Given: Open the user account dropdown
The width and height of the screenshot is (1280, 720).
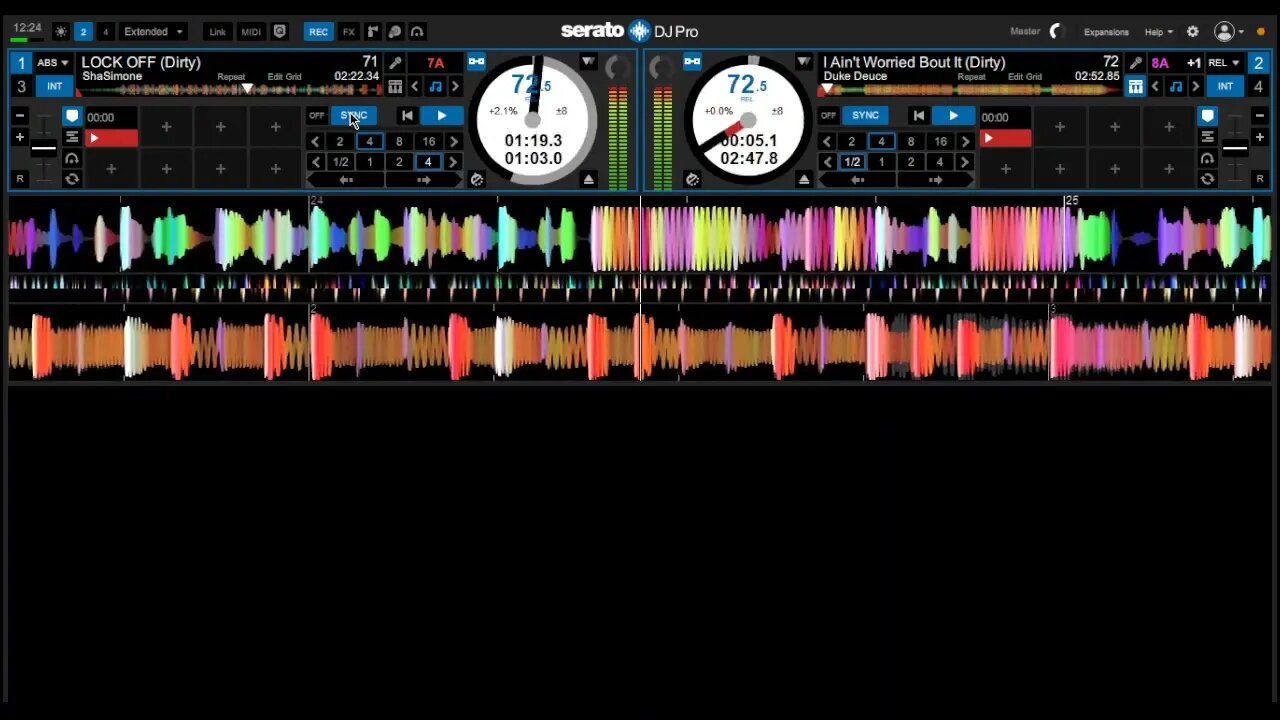Looking at the screenshot, I should (x=1230, y=32).
